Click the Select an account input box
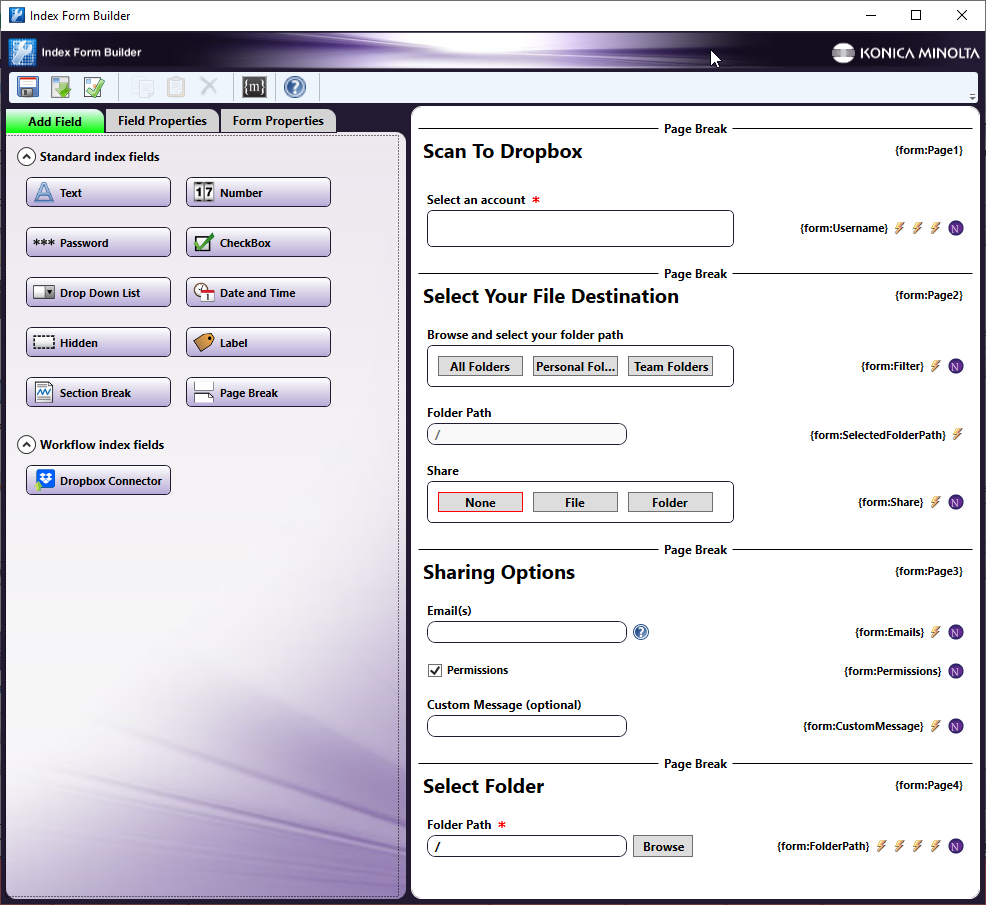This screenshot has height=905, width=986. coord(580,229)
